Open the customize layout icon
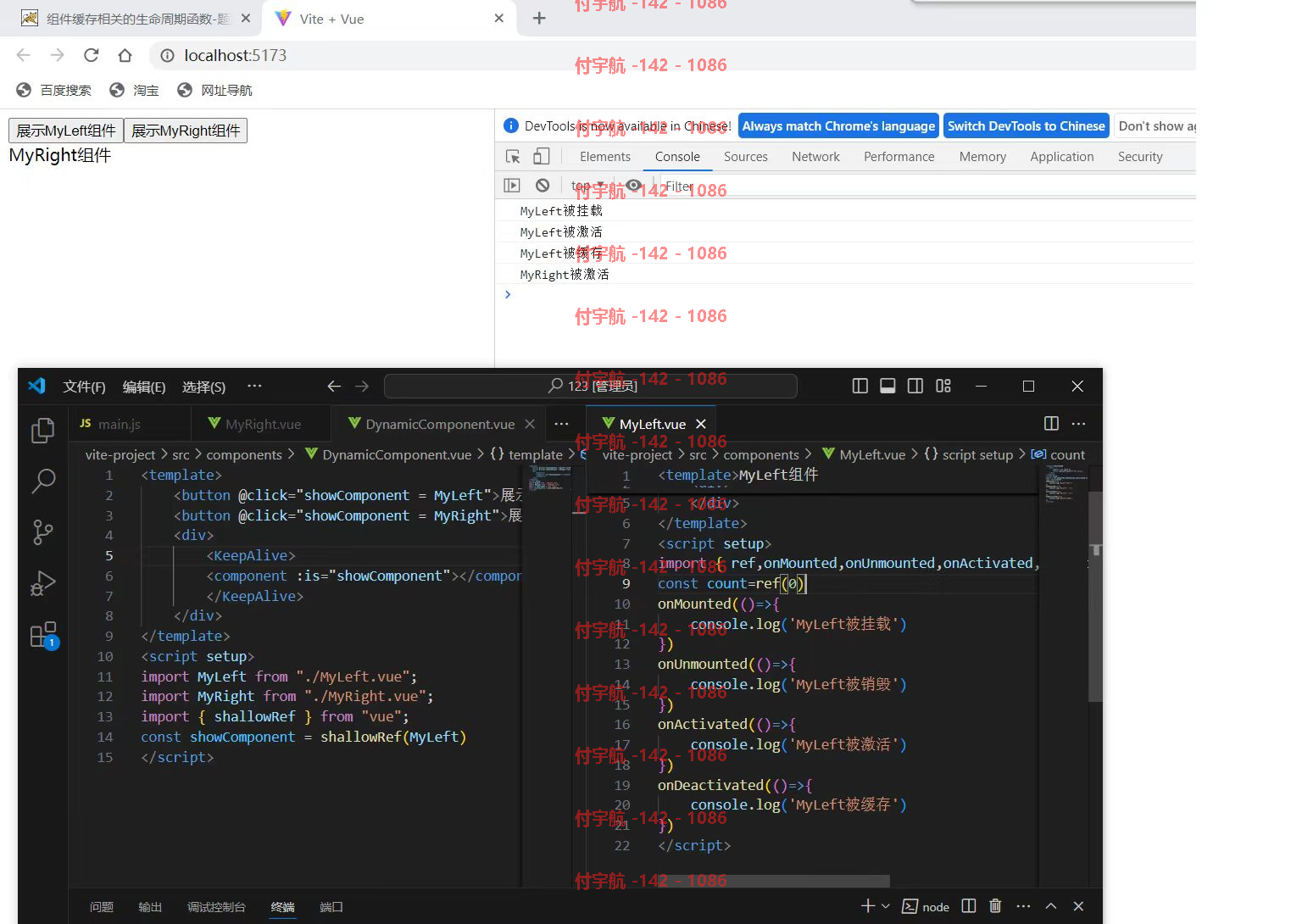This screenshot has height=924, width=1302. tap(943, 386)
